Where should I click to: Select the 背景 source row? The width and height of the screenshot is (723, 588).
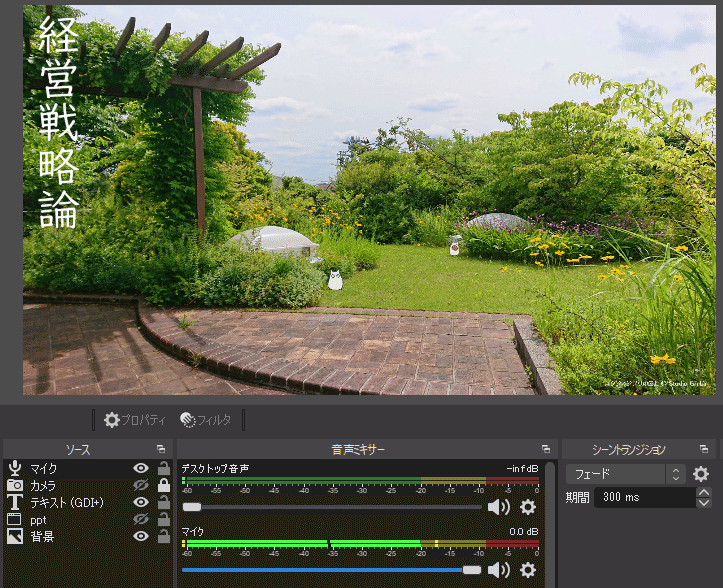coord(88,536)
